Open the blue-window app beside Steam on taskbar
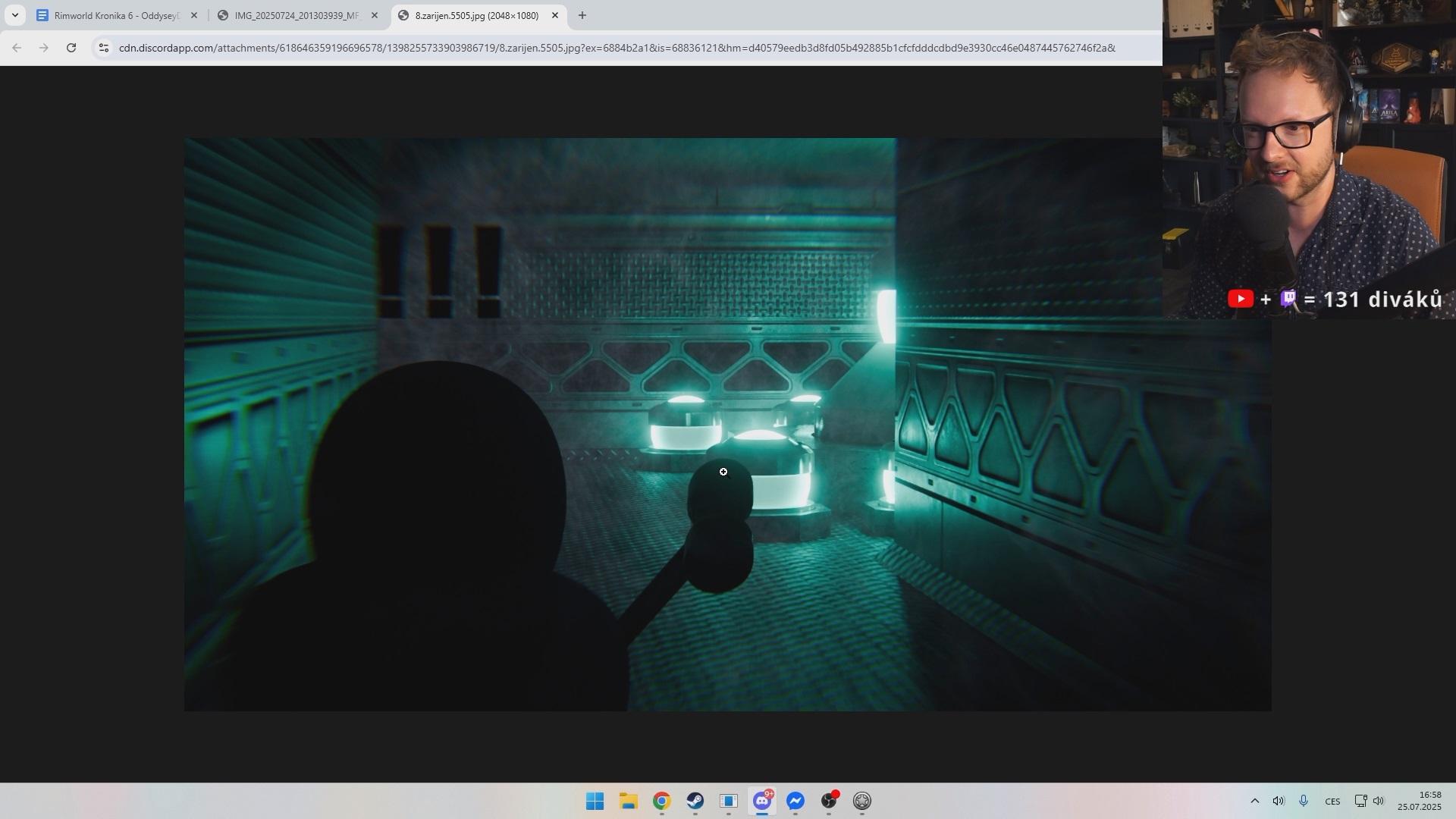 (x=729, y=801)
